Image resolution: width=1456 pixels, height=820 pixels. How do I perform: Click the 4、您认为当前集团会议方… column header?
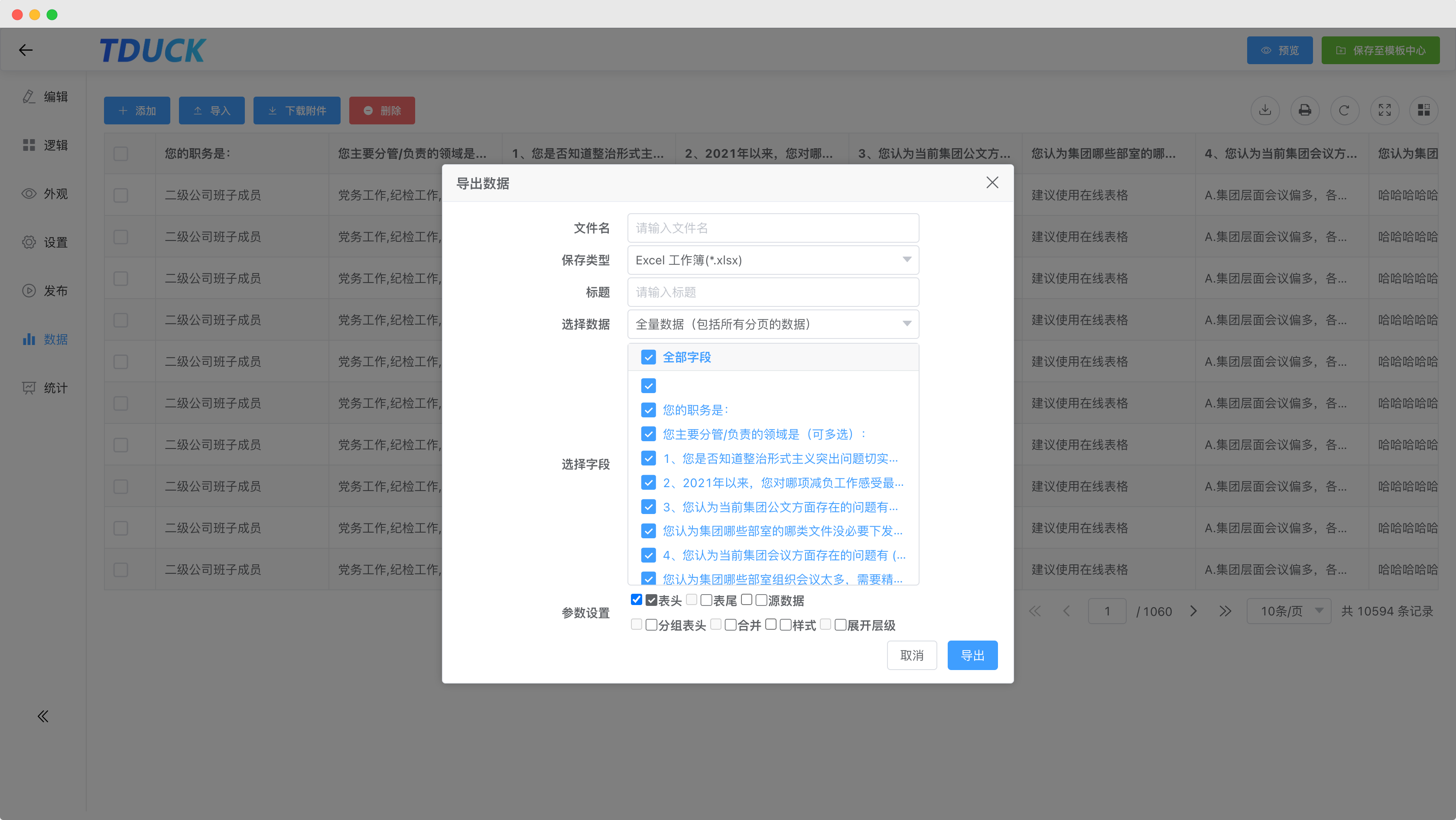[x=1281, y=154]
